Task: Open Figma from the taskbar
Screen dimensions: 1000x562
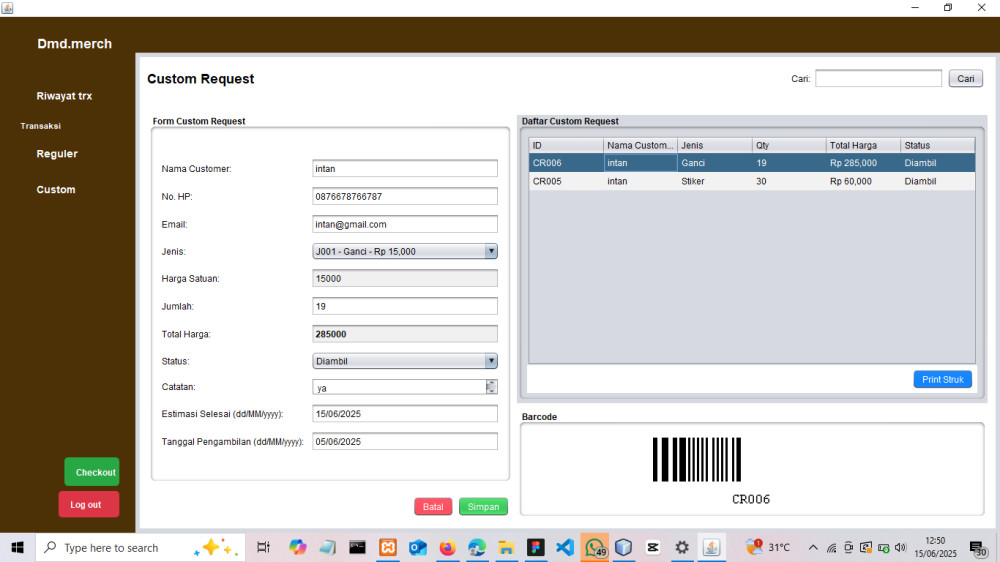Action: click(536, 547)
